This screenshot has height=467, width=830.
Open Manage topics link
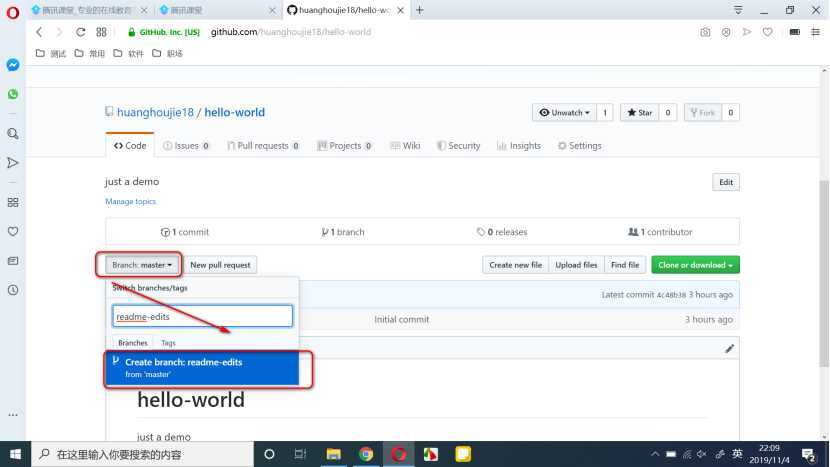pyautogui.click(x=130, y=201)
